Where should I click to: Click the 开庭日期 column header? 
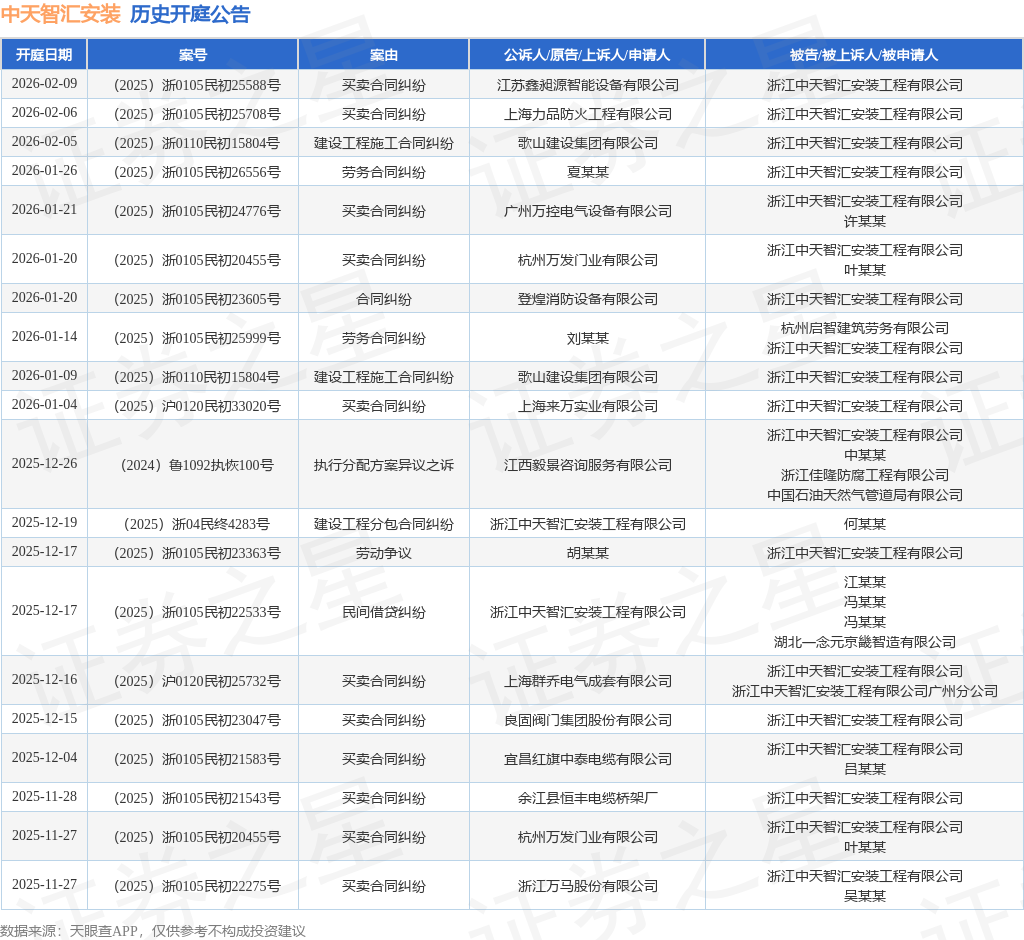[x=44, y=55]
